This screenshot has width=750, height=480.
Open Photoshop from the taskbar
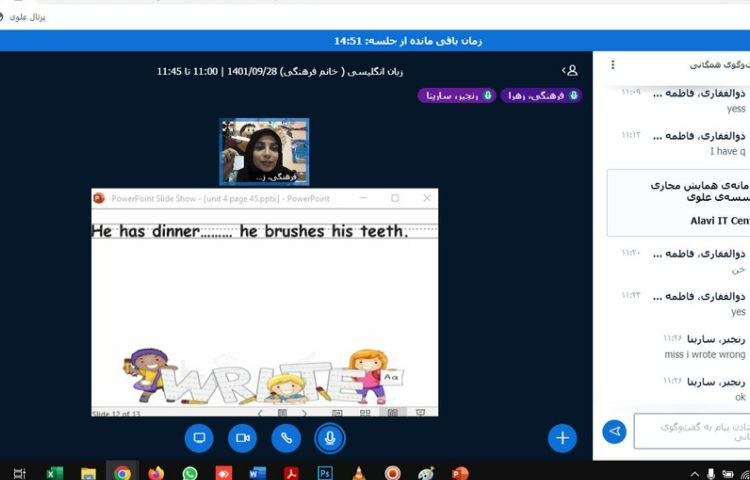[x=325, y=473]
